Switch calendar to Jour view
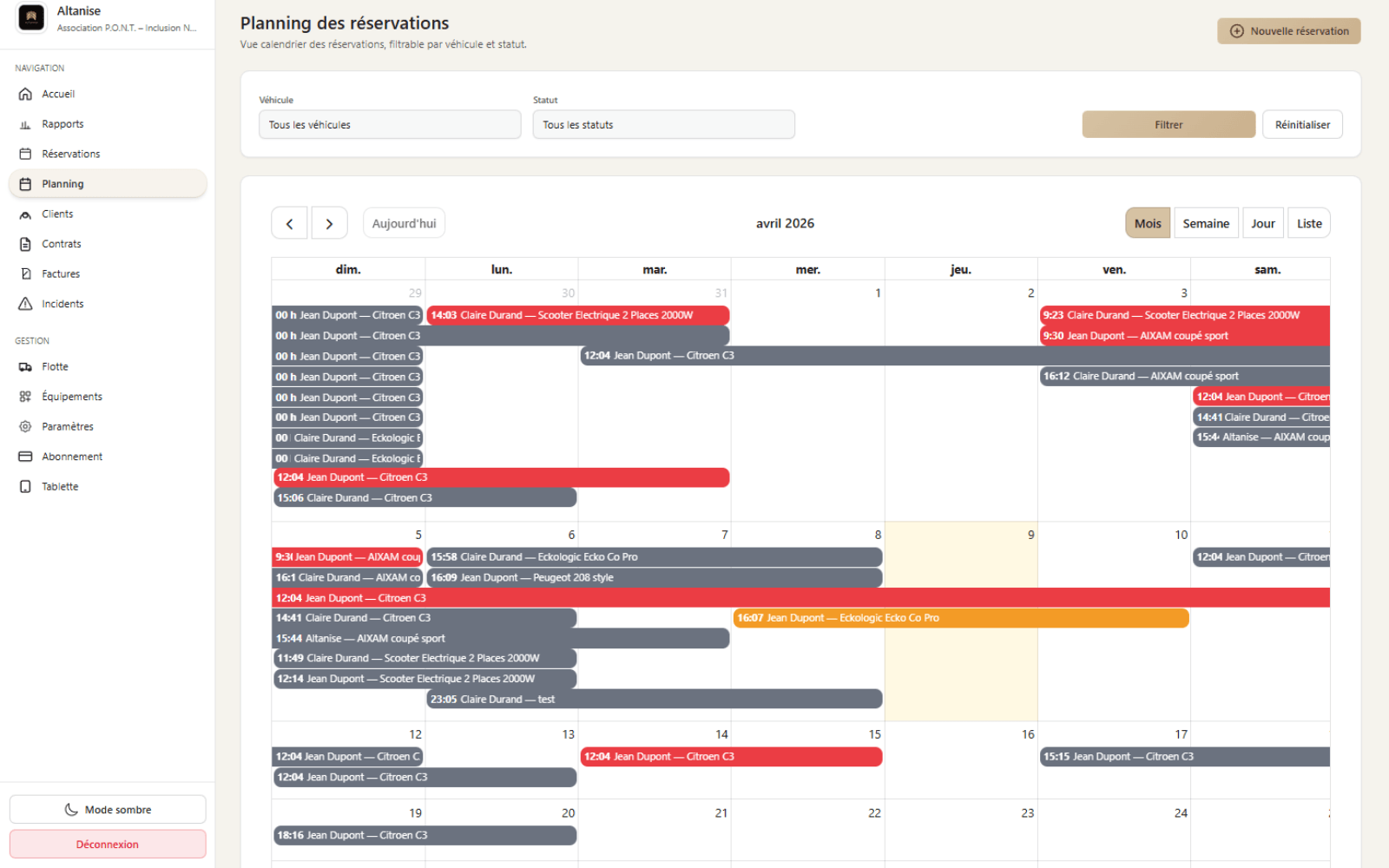Image resolution: width=1389 pixels, height=868 pixels. click(x=1262, y=224)
